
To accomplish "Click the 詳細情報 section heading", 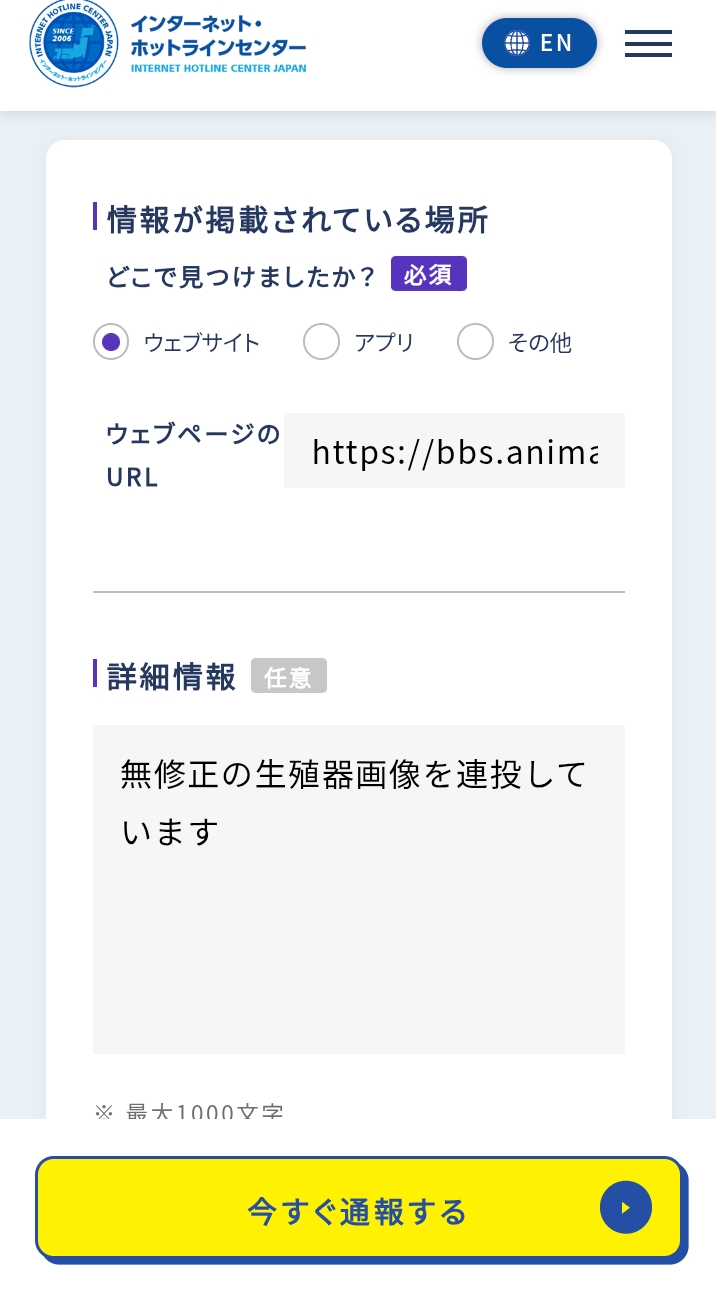I will (171, 677).
